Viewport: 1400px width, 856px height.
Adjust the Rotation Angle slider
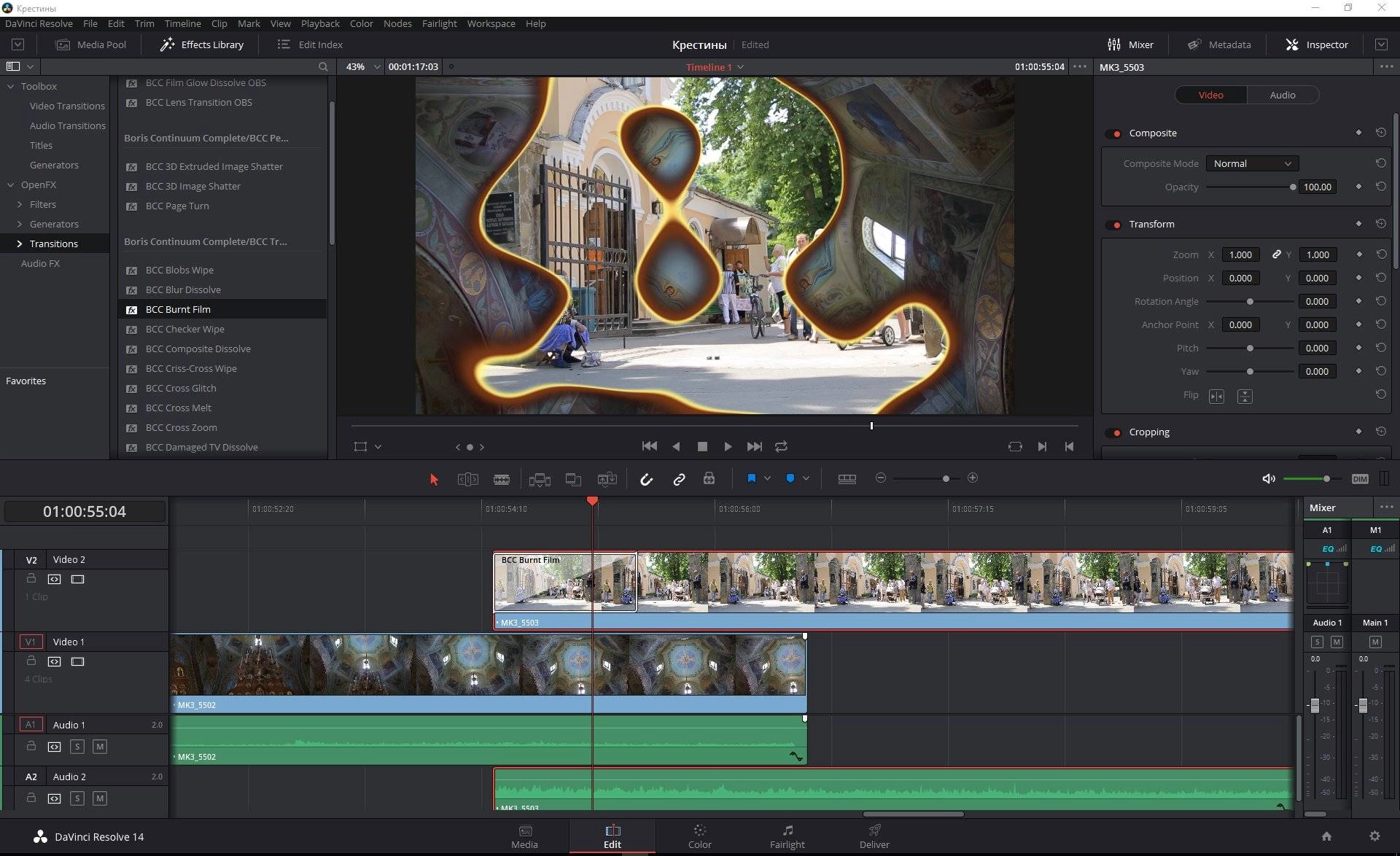[1250, 301]
